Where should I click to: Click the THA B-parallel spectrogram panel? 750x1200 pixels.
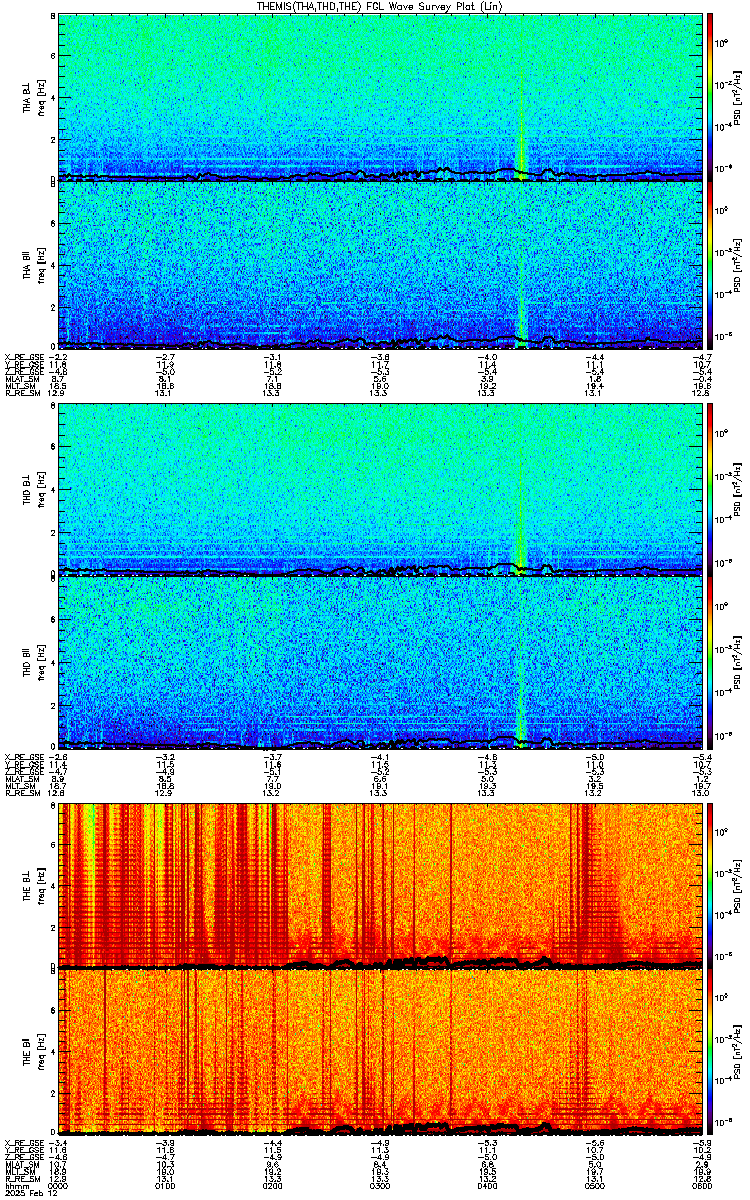[381, 264]
